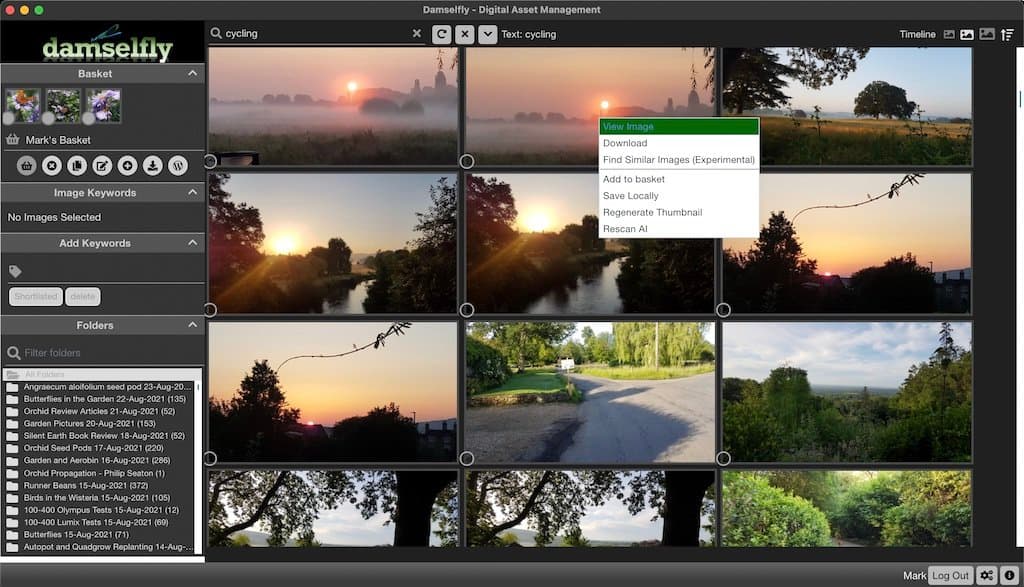
Task: Click the copy basket images icon
Action: [77, 165]
